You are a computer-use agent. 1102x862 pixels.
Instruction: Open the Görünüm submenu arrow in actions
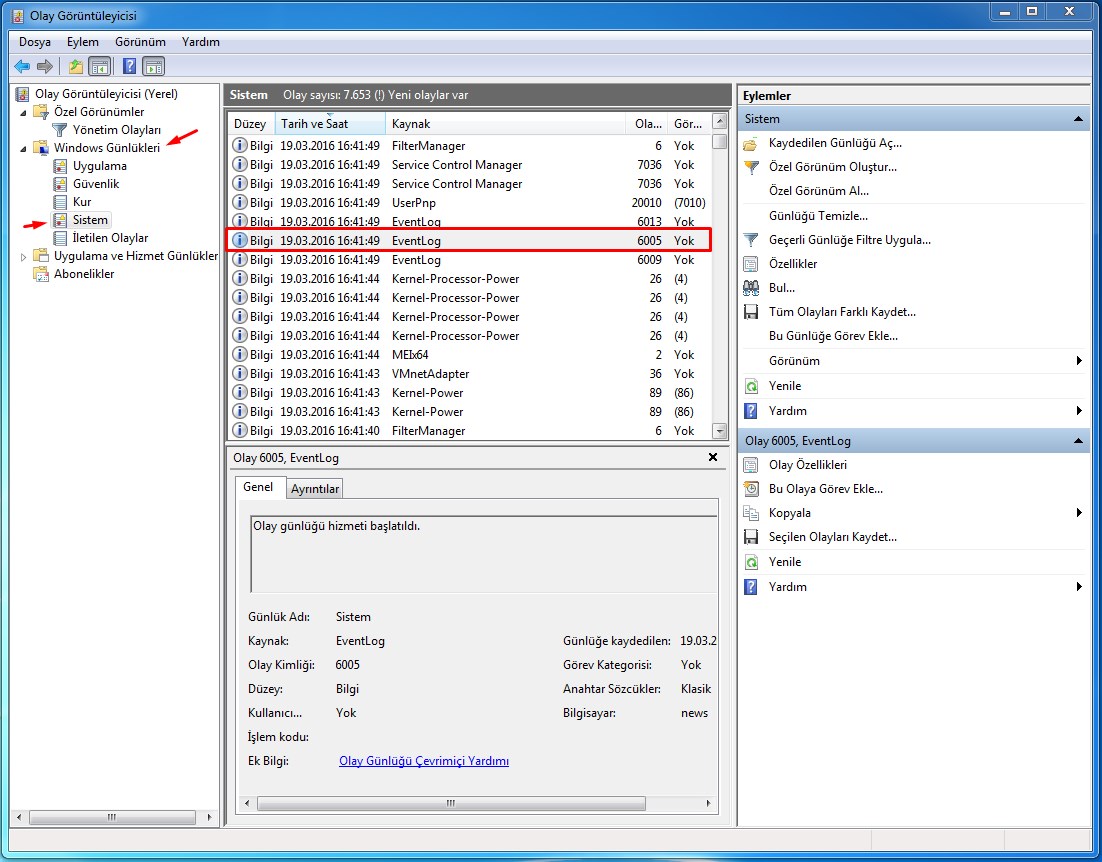coord(1079,361)
